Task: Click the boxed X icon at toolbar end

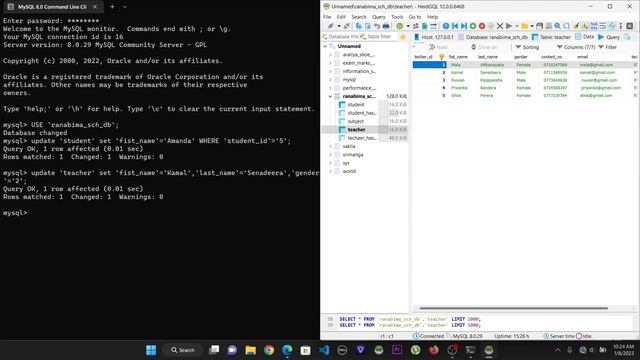Action: [x=630, y=26]
